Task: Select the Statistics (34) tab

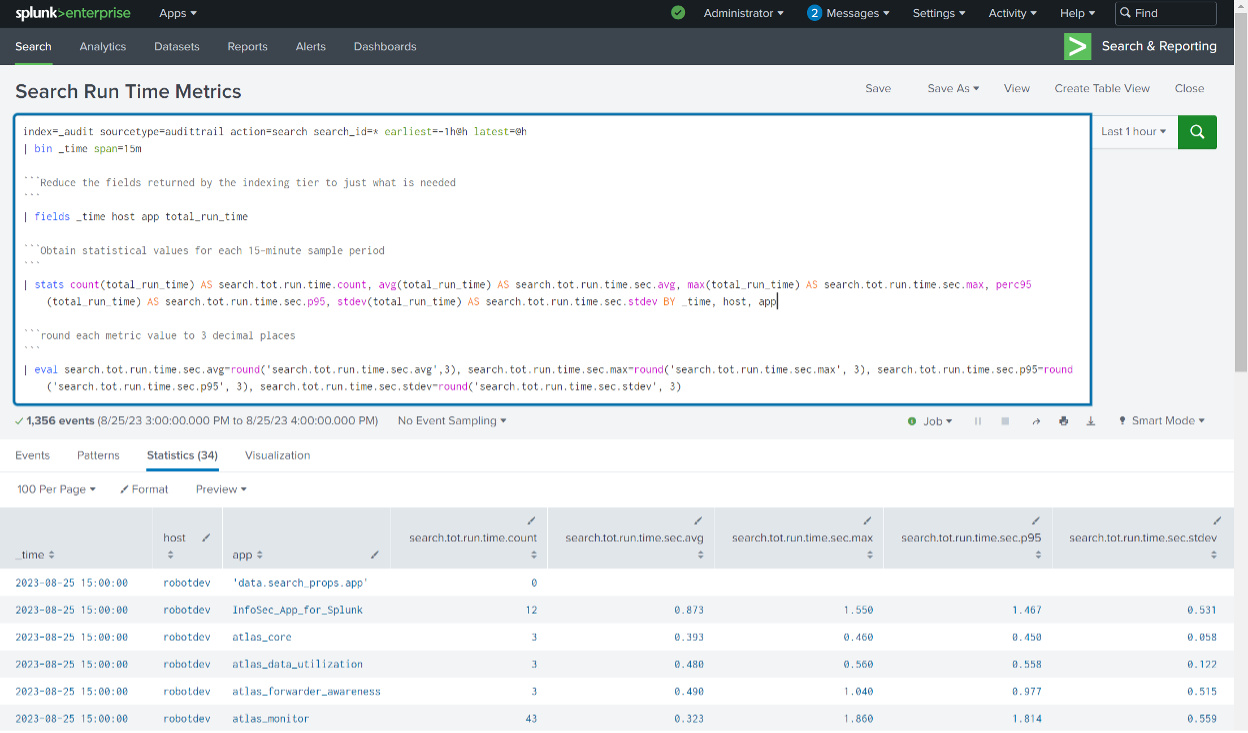Action: (x=182, y=455)
